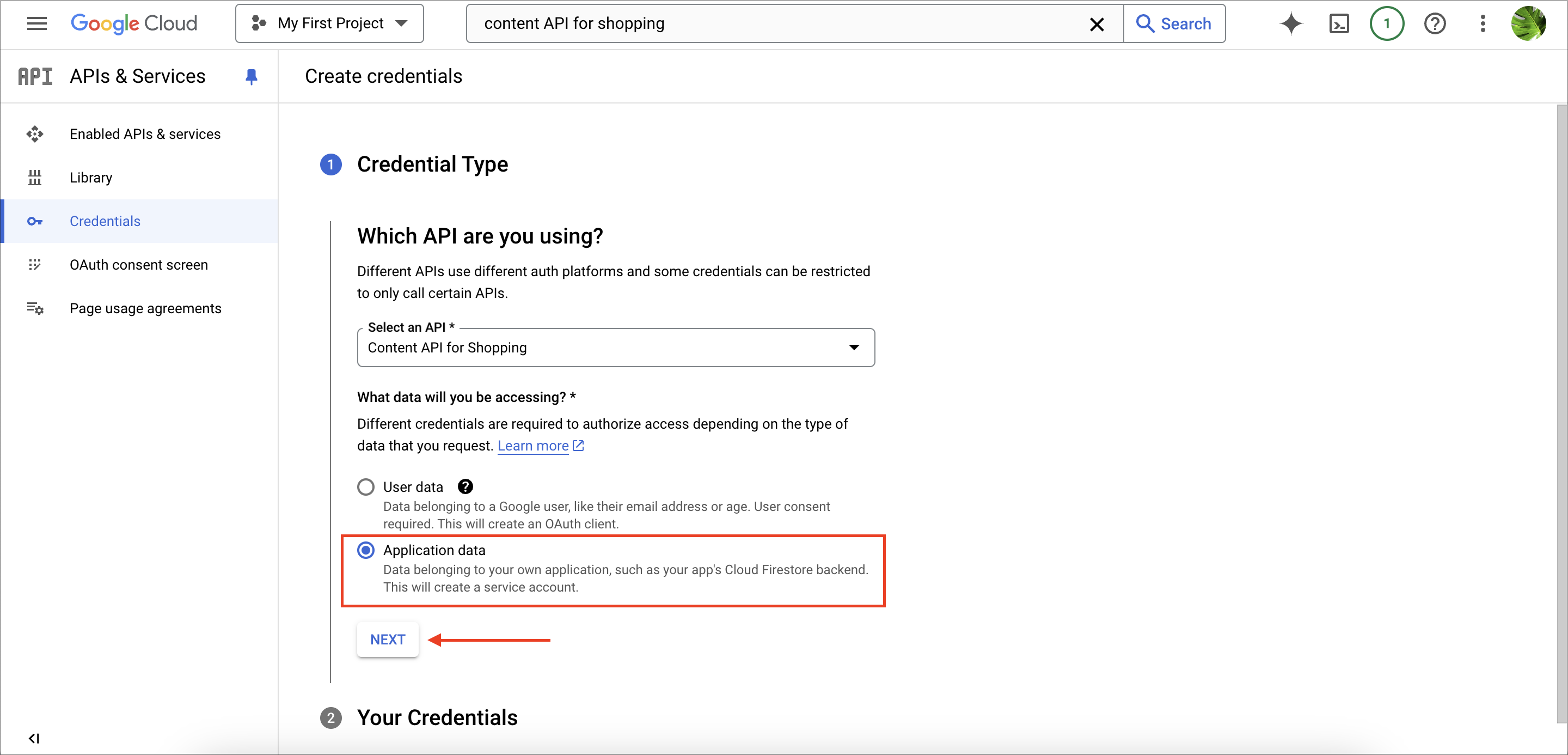The height and width of the screenshot is (755, 1568).
Task: Open Page usage agreements
Action: [x=139, y=309]
